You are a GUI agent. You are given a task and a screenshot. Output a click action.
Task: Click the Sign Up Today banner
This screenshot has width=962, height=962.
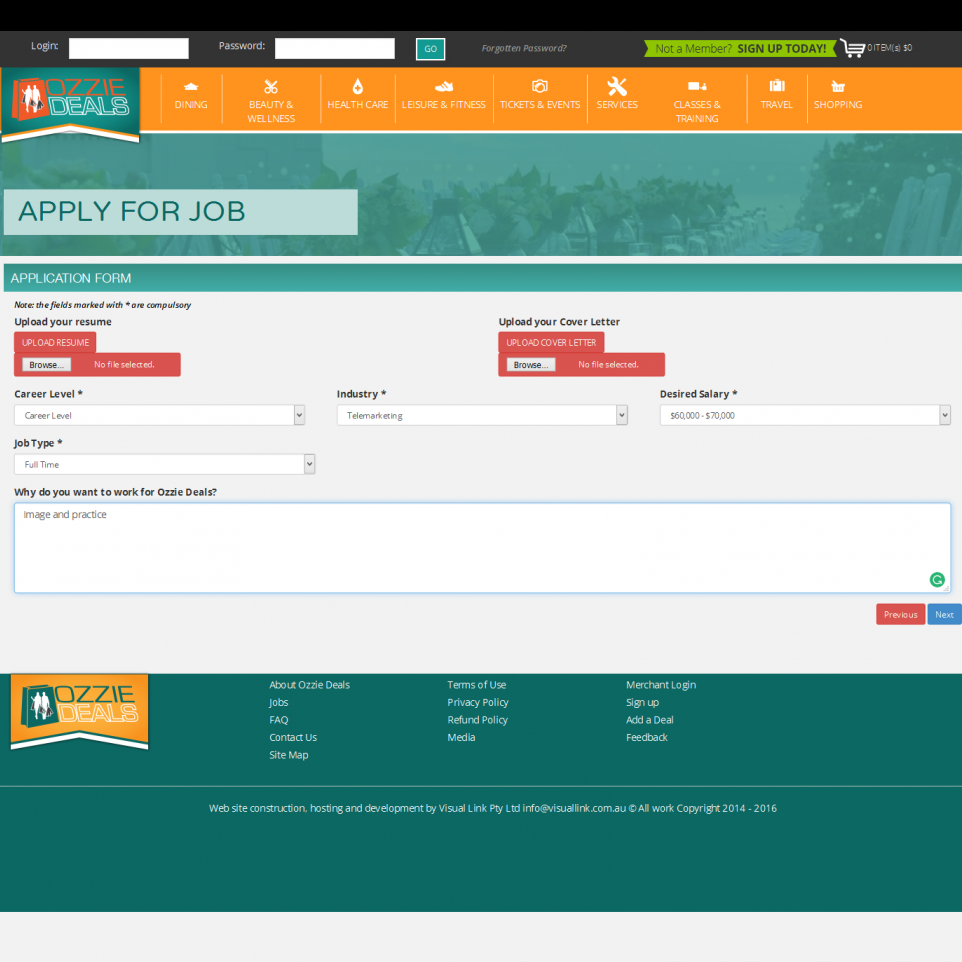[740, 48]
